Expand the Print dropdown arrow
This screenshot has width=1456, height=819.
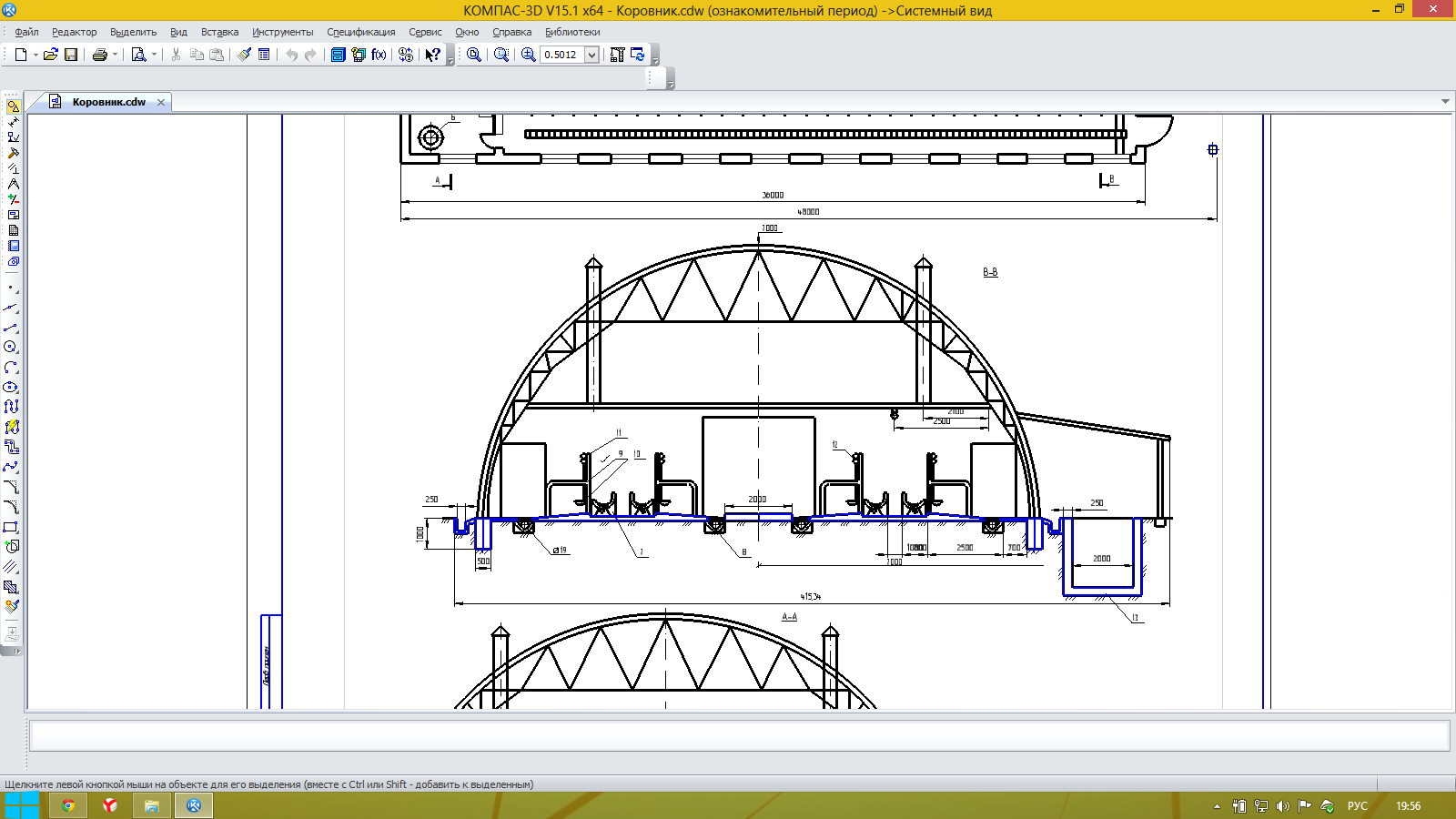pos(115,55)
